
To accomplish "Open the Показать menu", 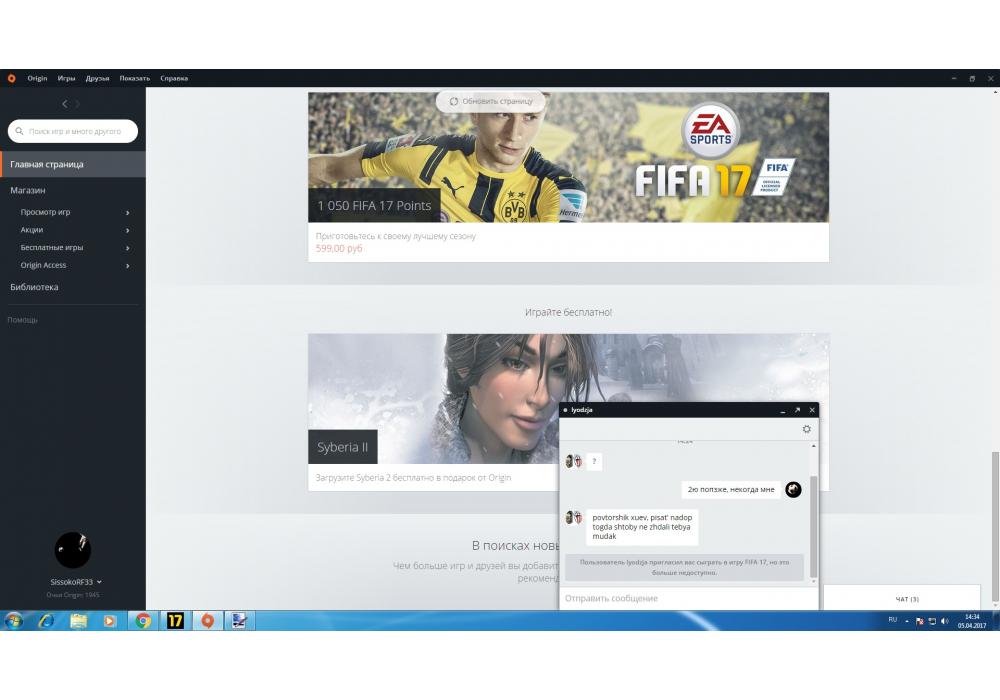I will click(x=135, y=78).
